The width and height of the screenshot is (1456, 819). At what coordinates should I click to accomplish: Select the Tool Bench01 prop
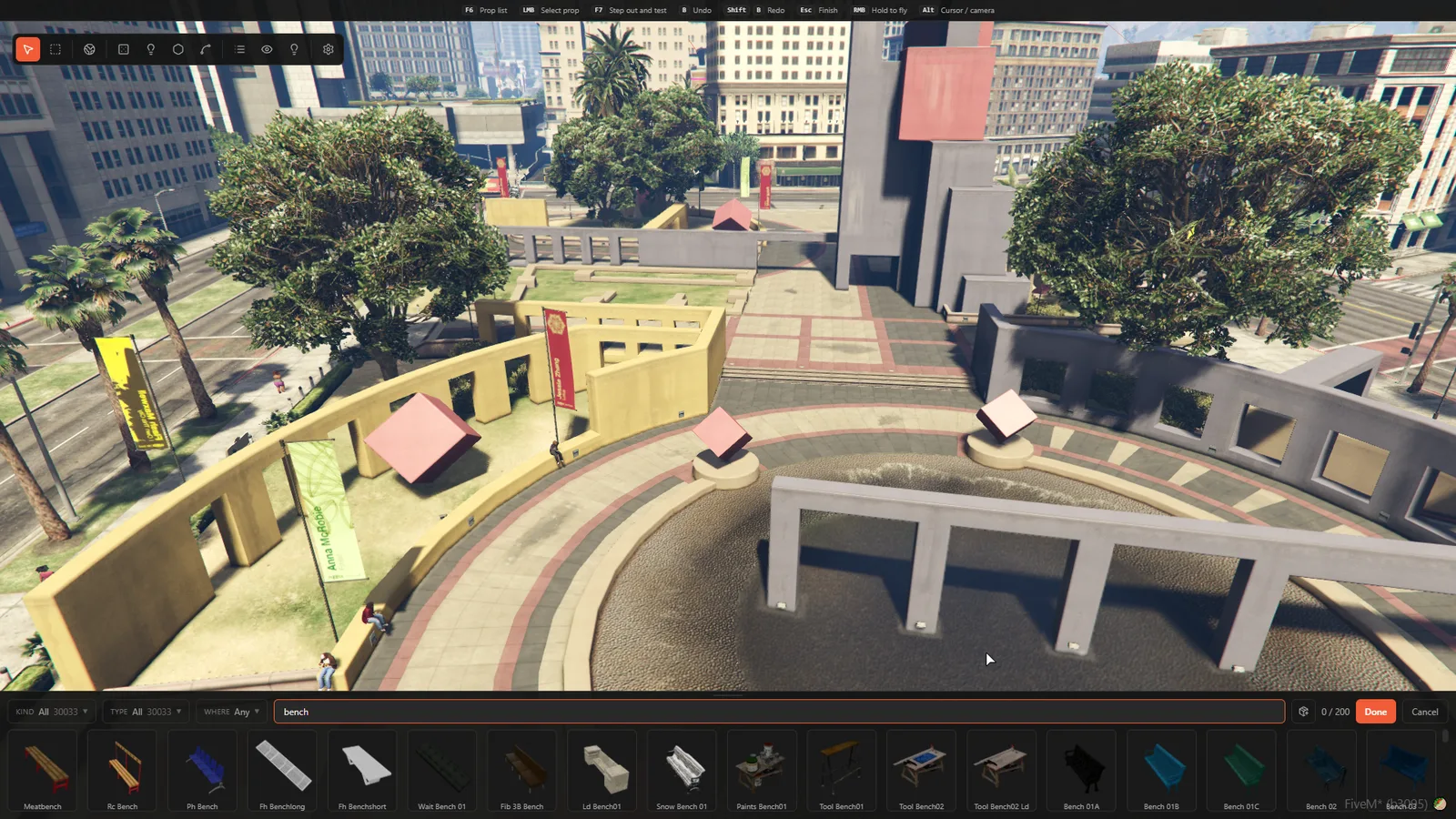[841, 771]
